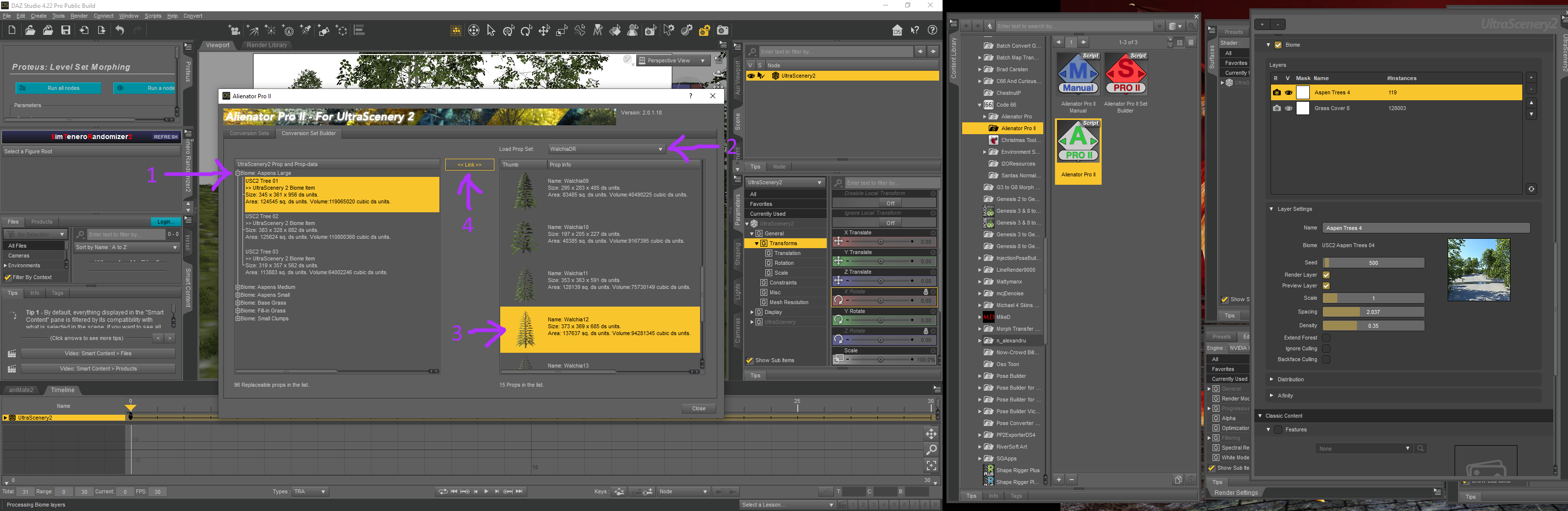Activate the Scale tool
Viewport: 1568px width, 511px height.
[x=562, y=30]
